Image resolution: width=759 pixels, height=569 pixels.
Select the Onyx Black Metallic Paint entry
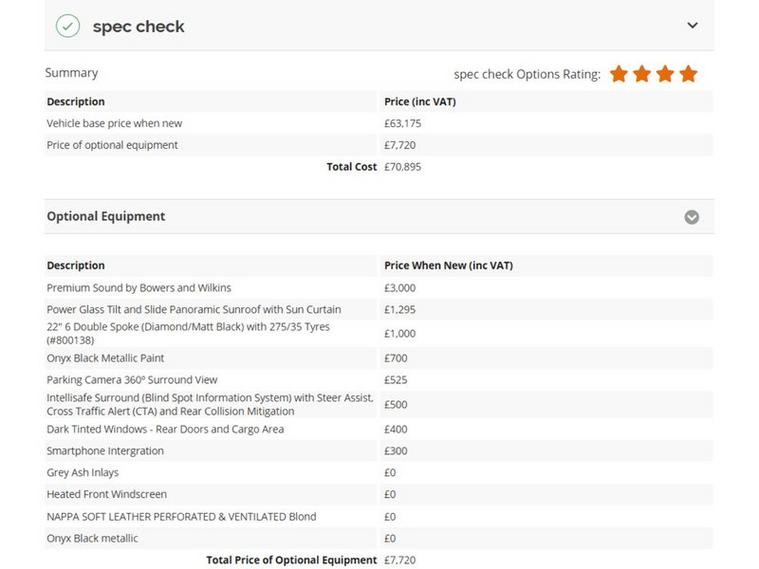point(105,358)
